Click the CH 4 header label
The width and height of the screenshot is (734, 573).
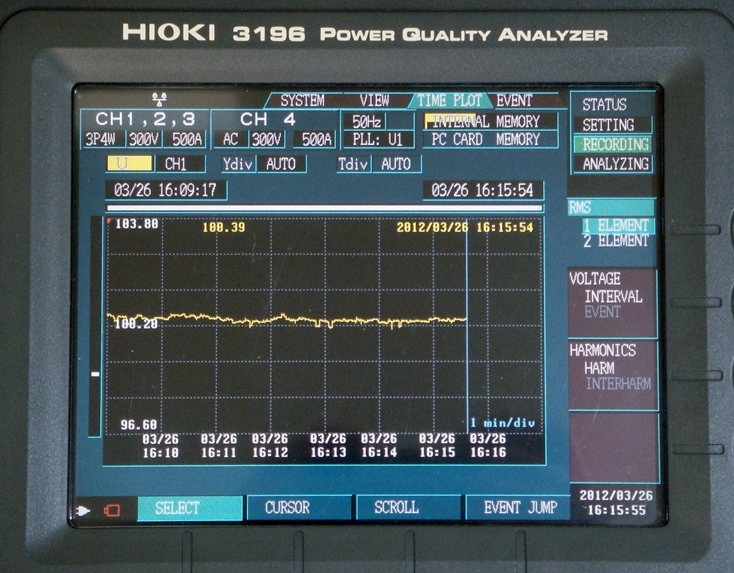coord(268,120)
